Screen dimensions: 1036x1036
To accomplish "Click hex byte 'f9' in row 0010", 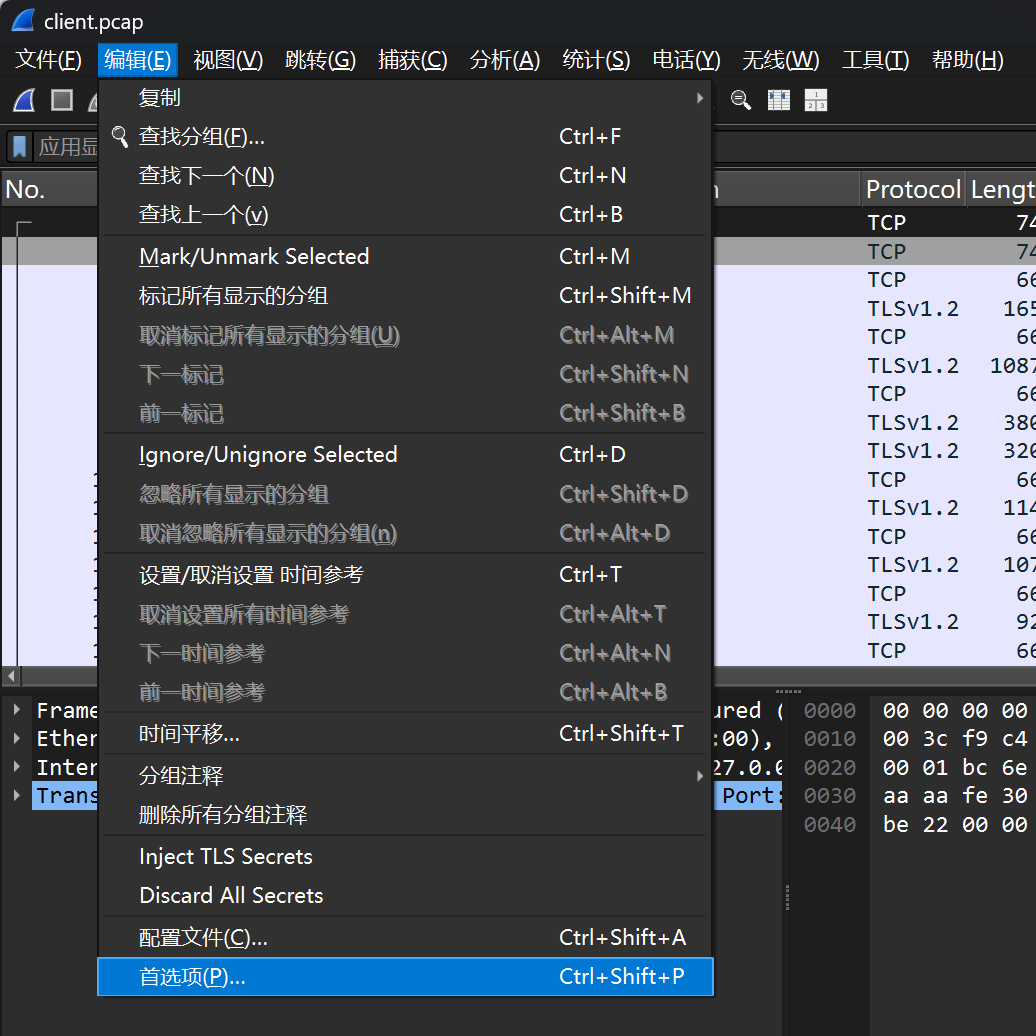I will point(975,739).
